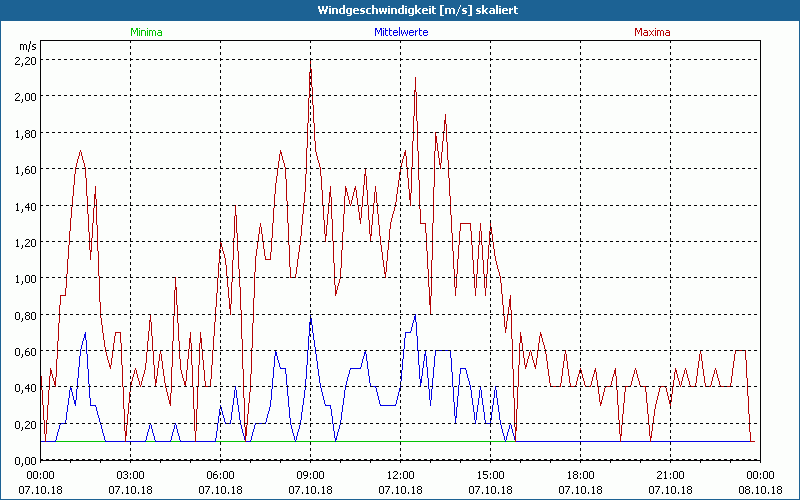Select the 1,00 y-axis value
800x500 pixels.
click(x=24, y=278)
